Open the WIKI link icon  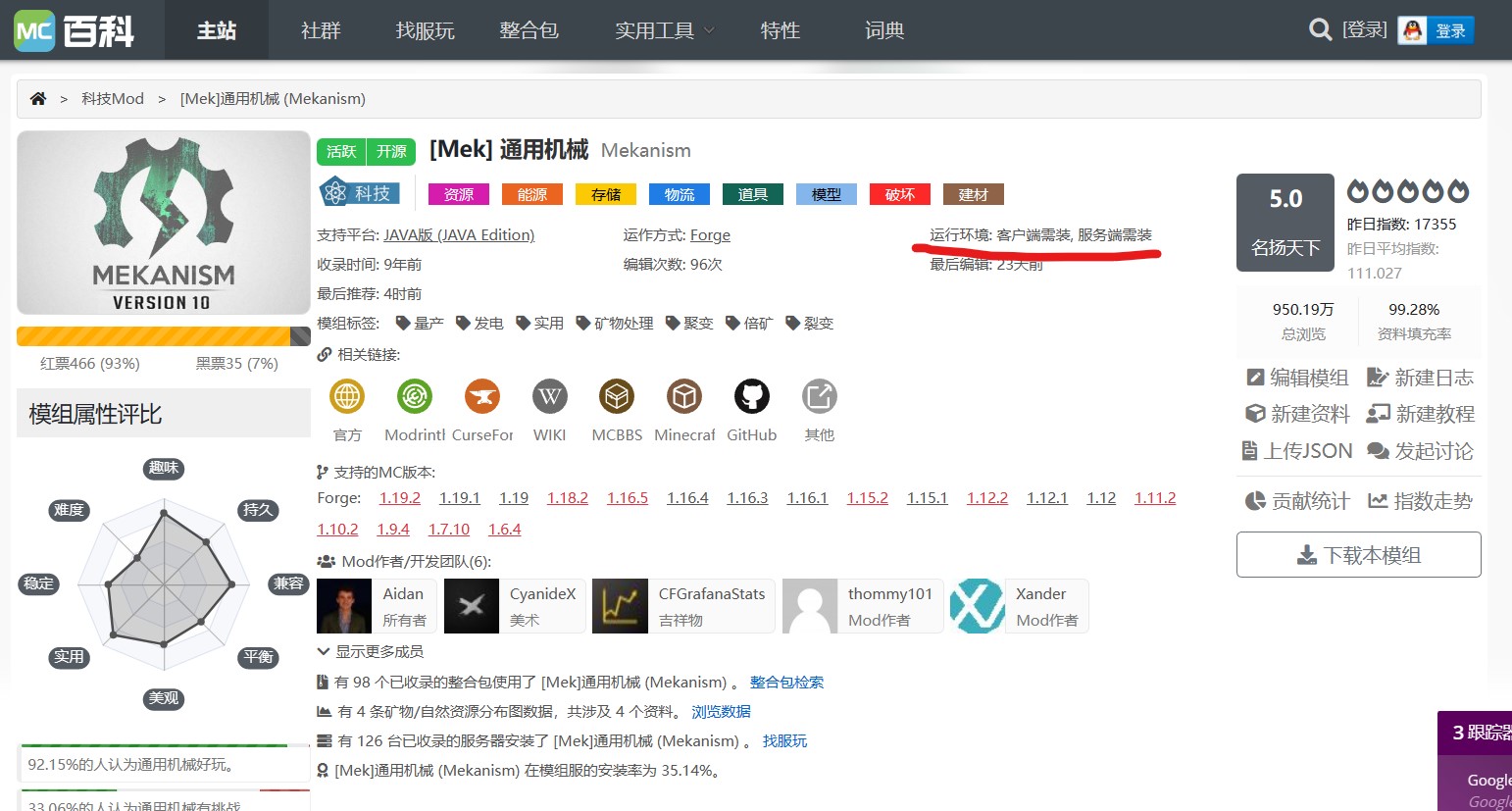pos(550,396)
